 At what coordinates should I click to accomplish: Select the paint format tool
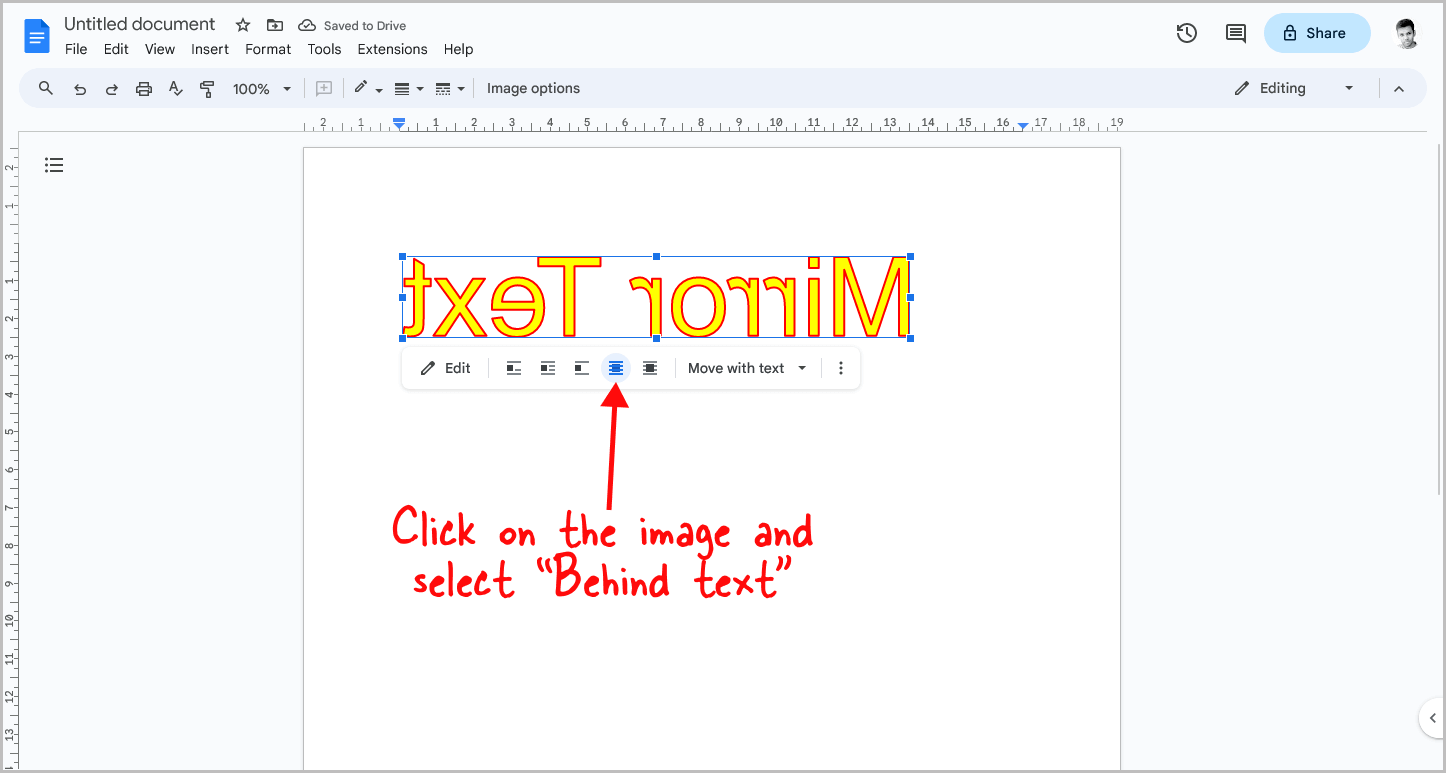pyautogui.click(x=207, y=88)
